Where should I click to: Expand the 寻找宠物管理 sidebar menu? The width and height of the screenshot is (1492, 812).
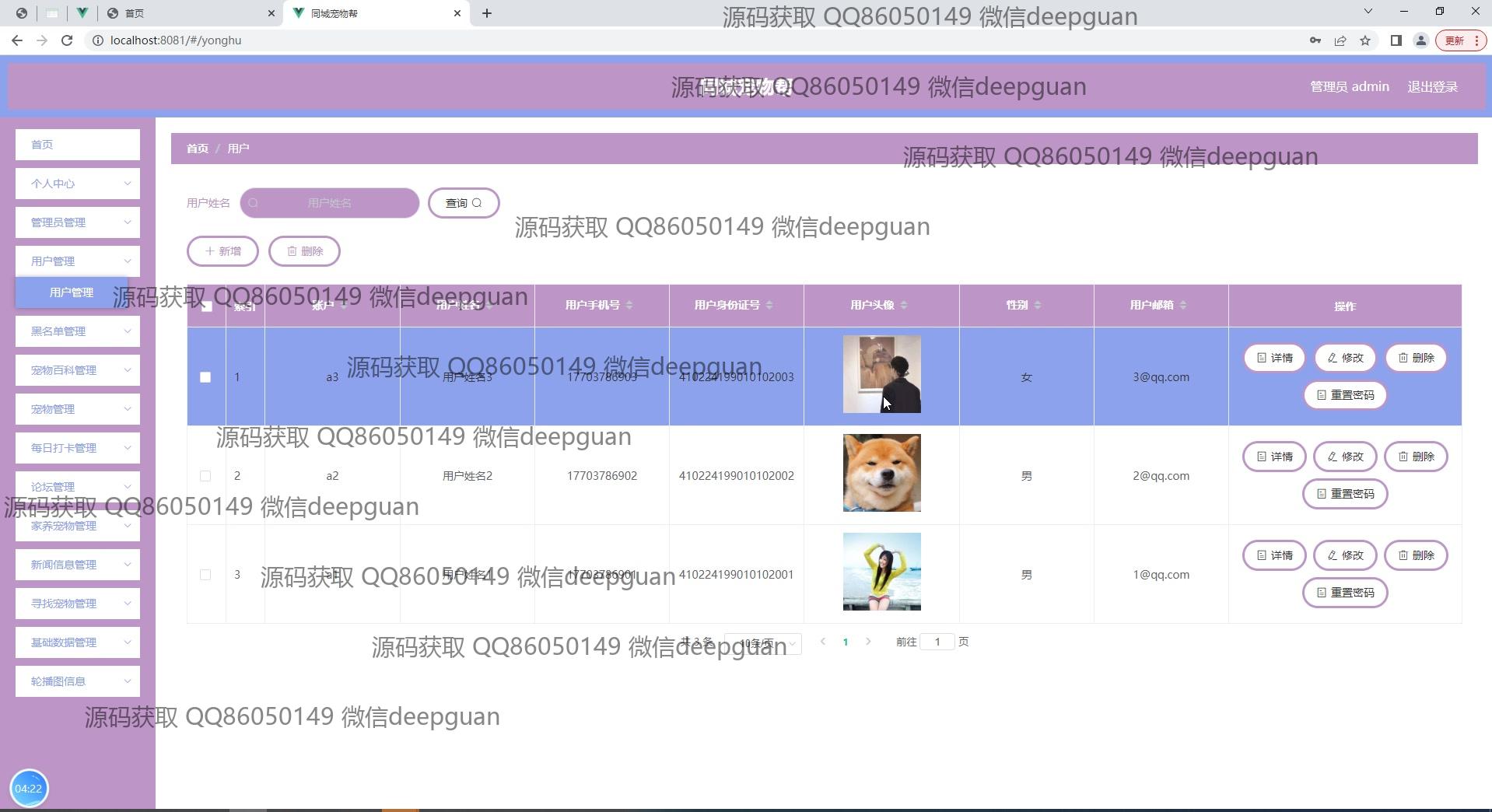click(78, 604)
